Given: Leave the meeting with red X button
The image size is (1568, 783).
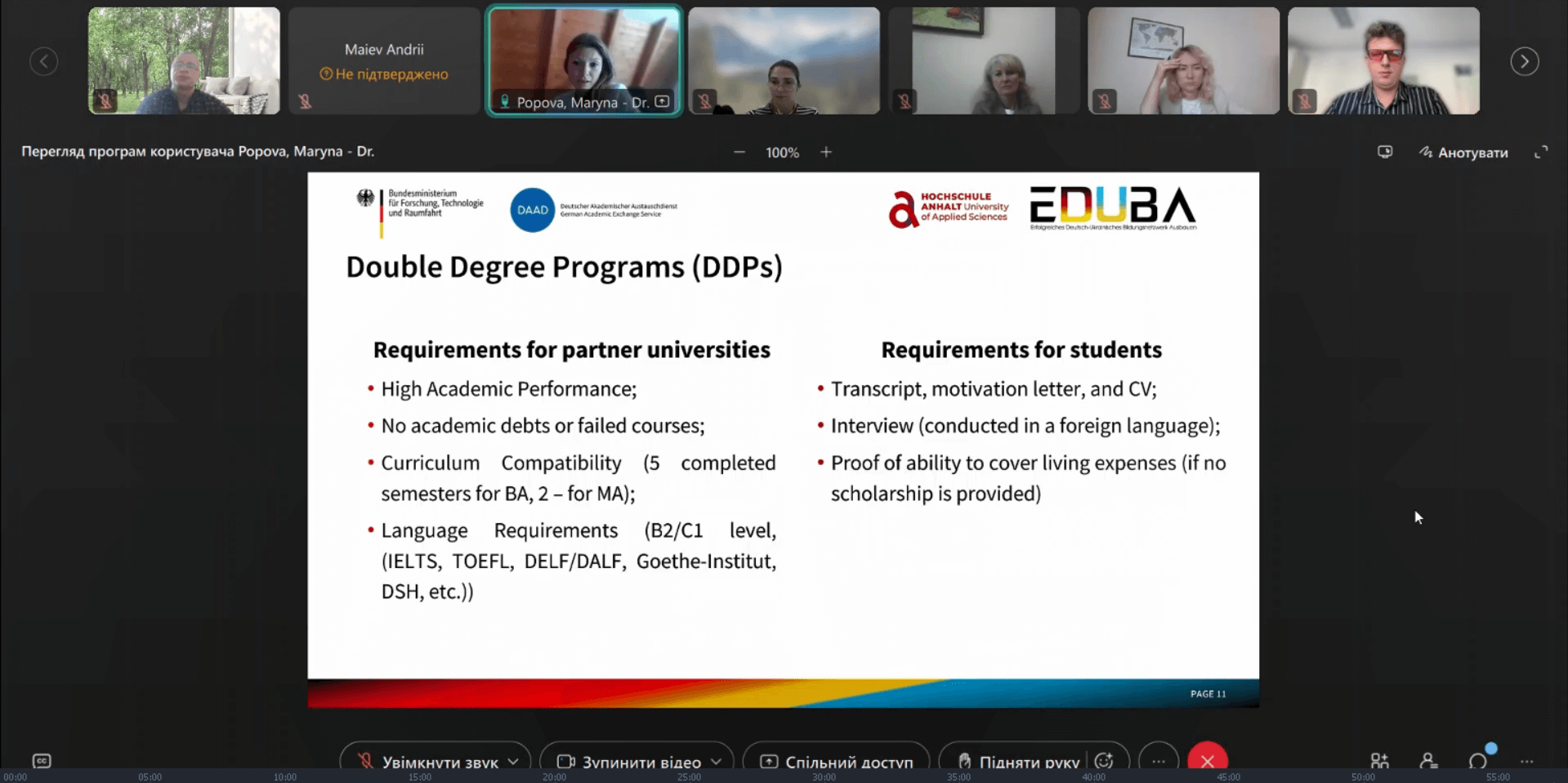Looking at the screenshot, I should point(1207,761).
